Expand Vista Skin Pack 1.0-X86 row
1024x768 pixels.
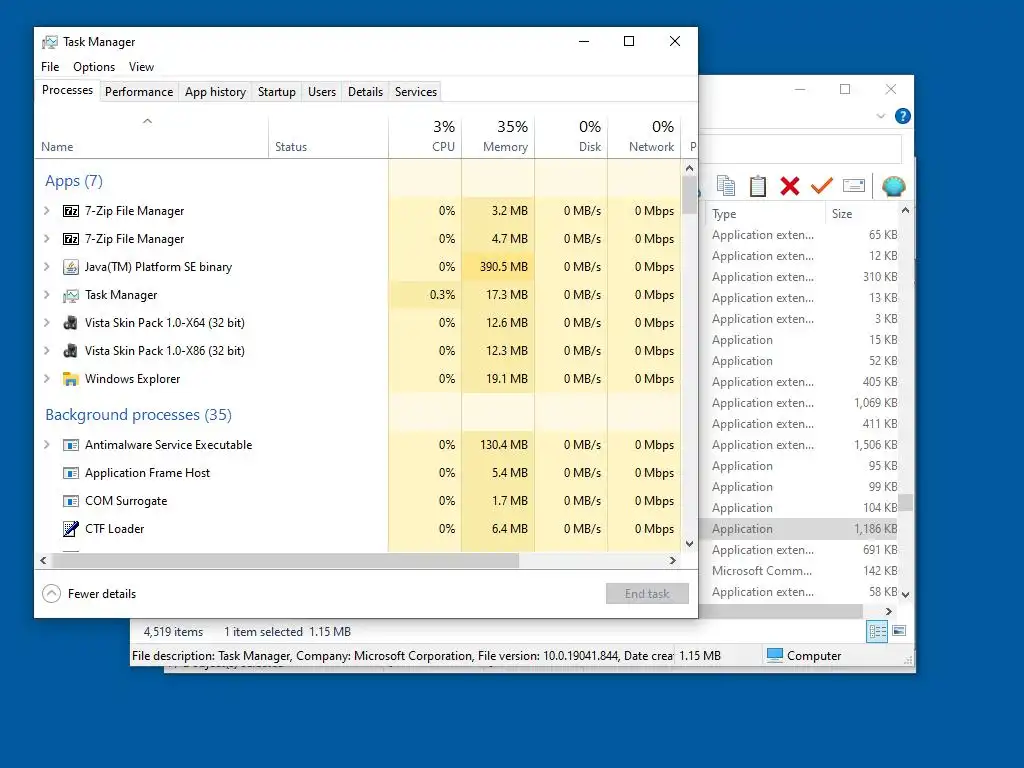click(46, 351)
